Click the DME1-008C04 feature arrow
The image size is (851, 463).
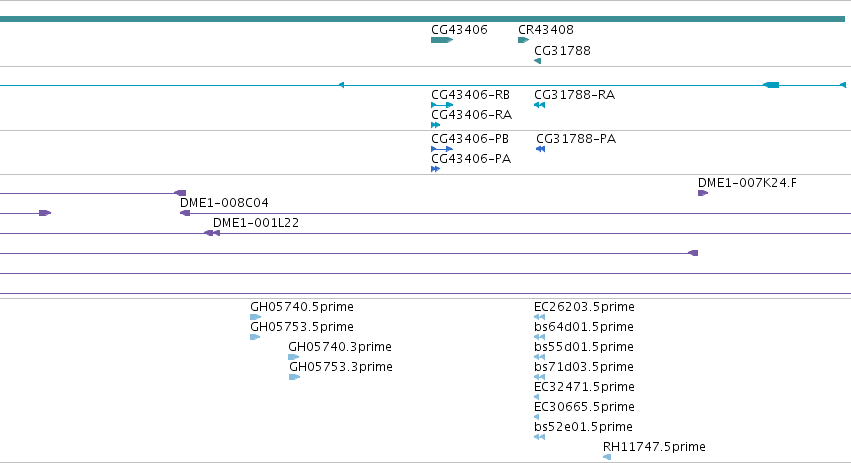185,213
